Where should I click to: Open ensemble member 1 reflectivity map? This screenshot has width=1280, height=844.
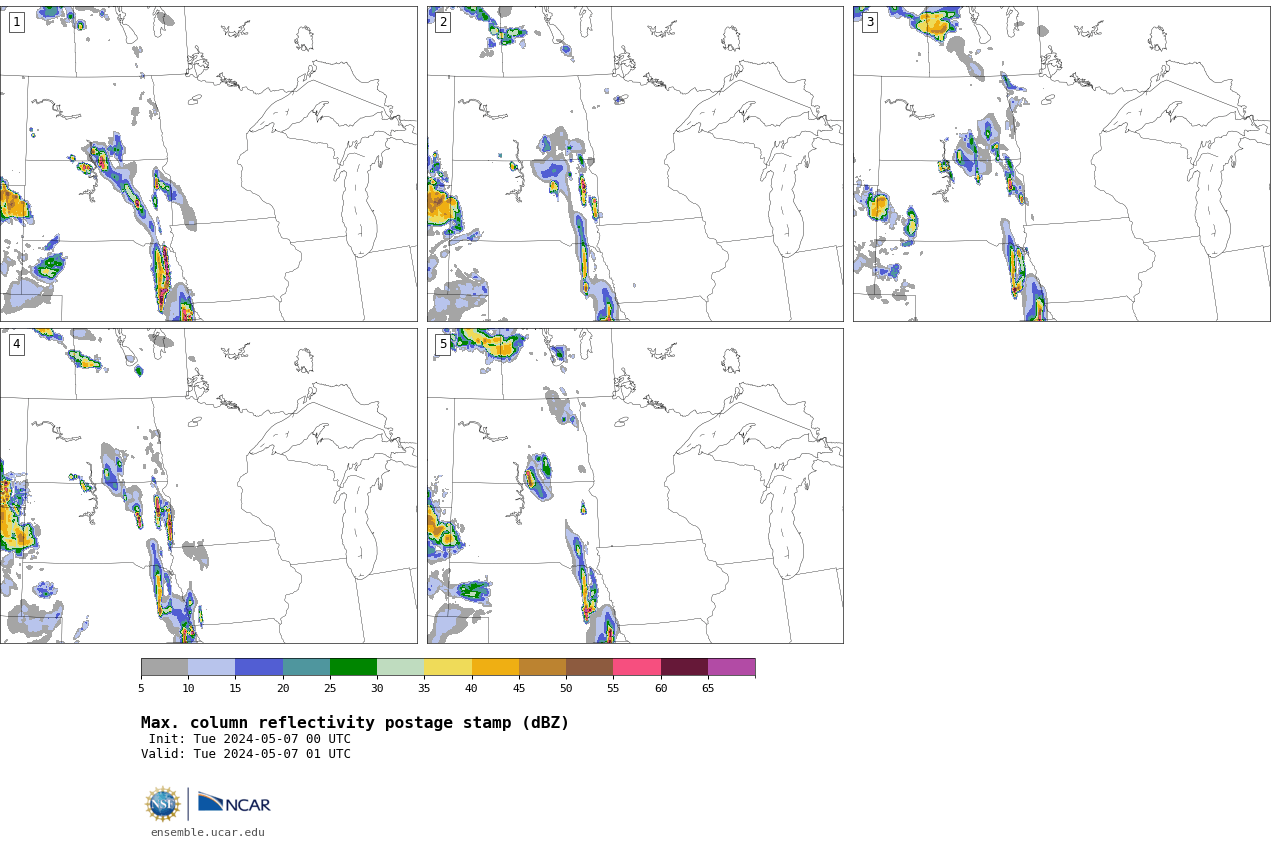click(x=208, y=164)
